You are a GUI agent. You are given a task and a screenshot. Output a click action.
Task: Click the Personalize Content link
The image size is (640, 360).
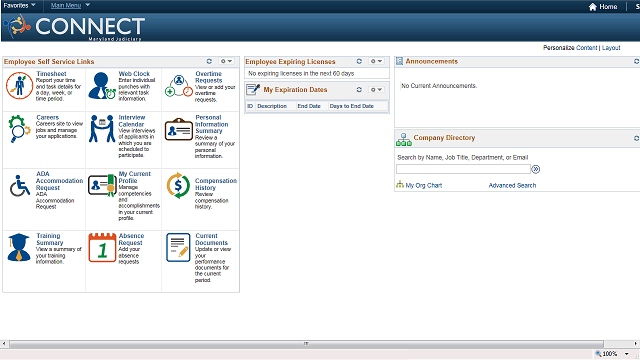click(x=587, y=48)
